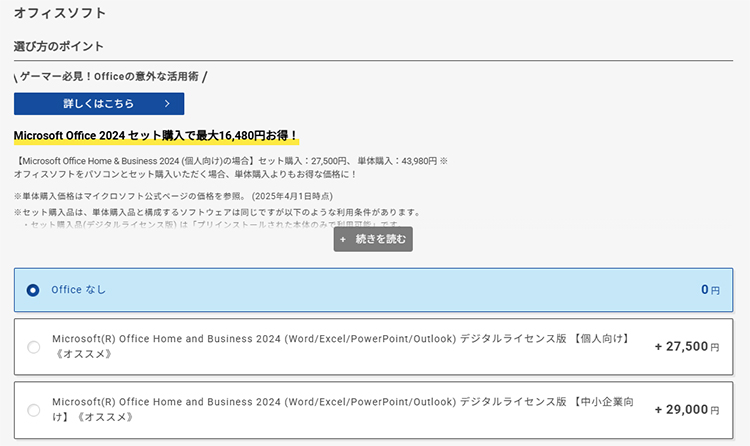Click the + 27,500円 price
This screenshot has height=446, width=750.
click(x=686, y=347)
